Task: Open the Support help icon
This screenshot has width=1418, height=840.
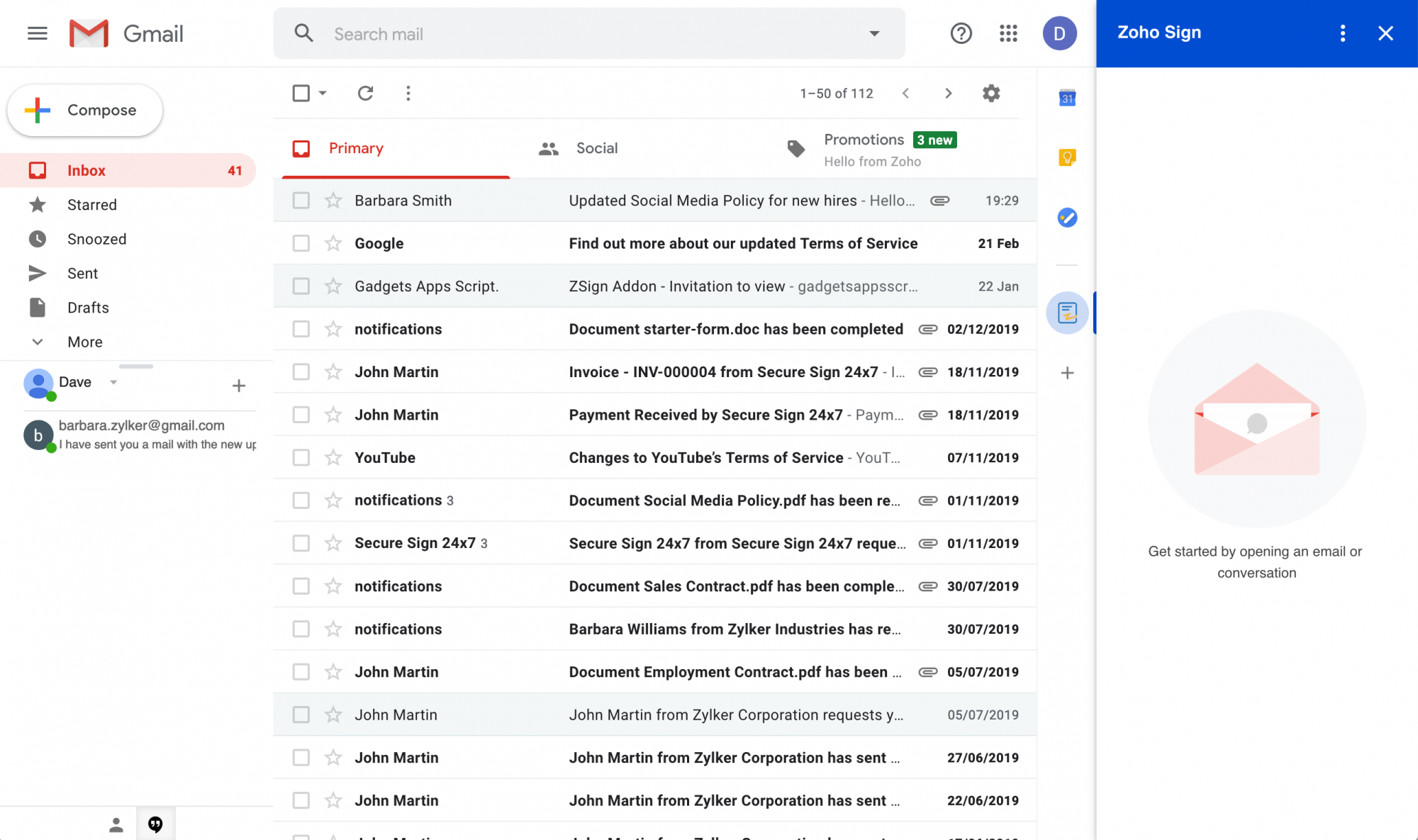Action: (x=961, y=33)
